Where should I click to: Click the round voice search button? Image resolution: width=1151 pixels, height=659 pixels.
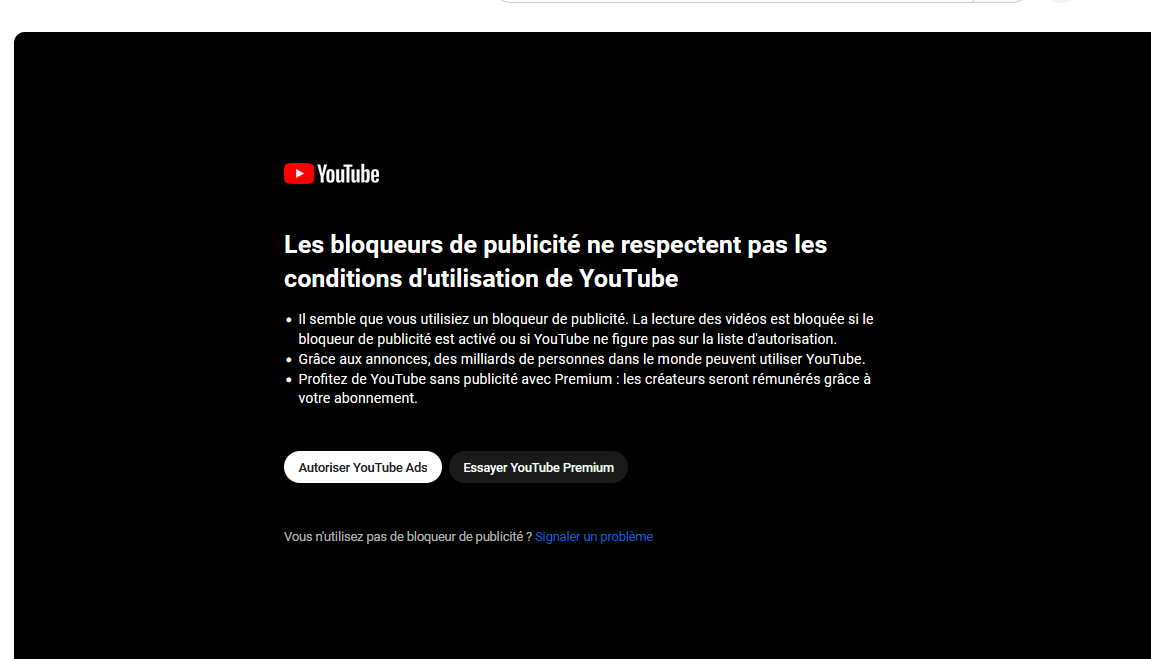[1061, 1]
